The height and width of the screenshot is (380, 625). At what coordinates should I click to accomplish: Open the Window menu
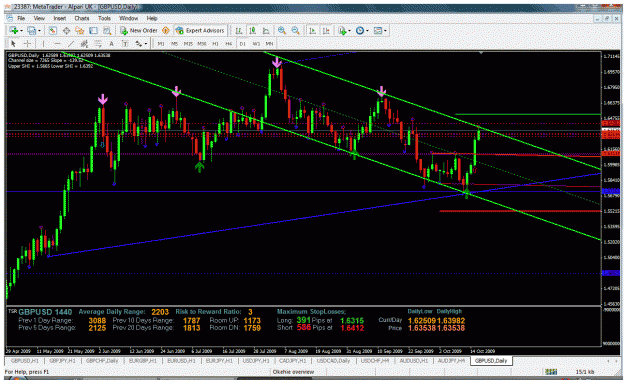tap(128, 18)
